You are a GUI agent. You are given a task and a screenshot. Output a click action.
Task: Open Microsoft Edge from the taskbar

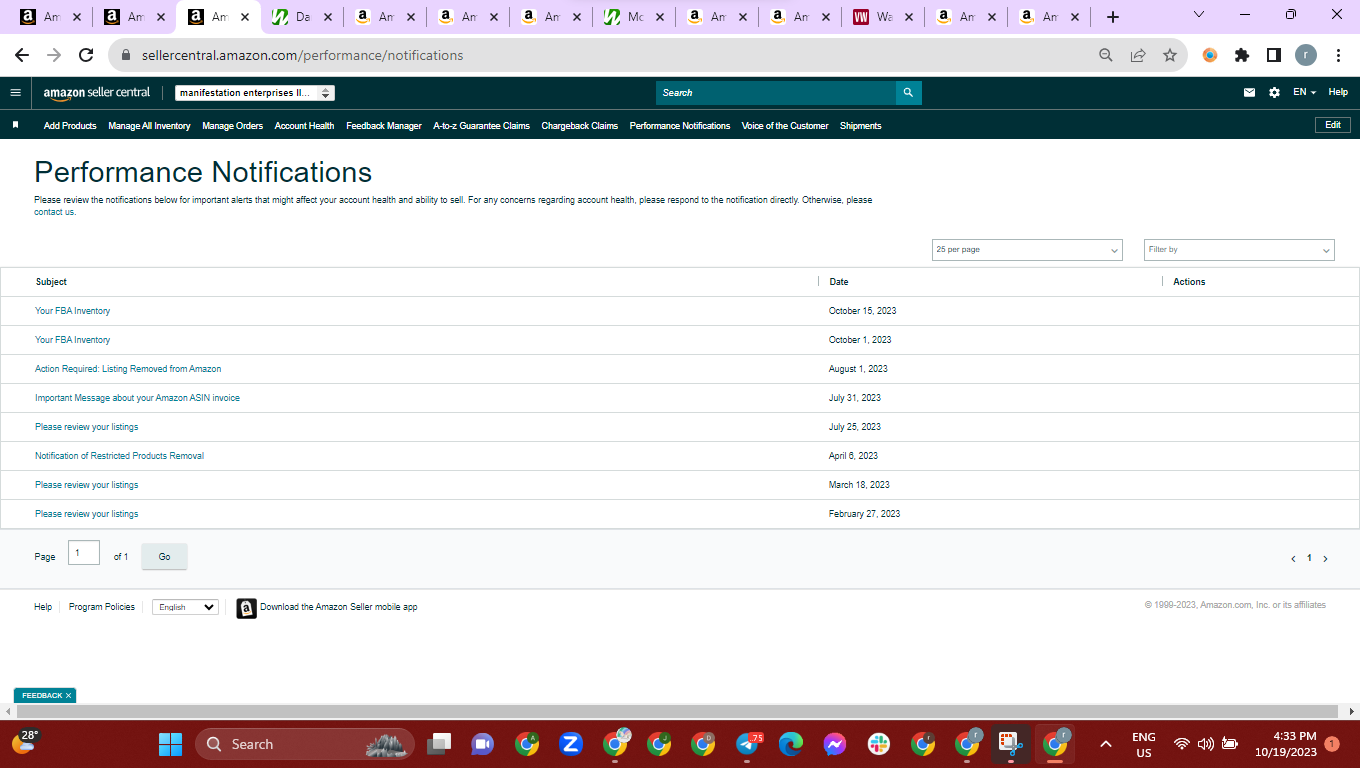pos(791,744)
